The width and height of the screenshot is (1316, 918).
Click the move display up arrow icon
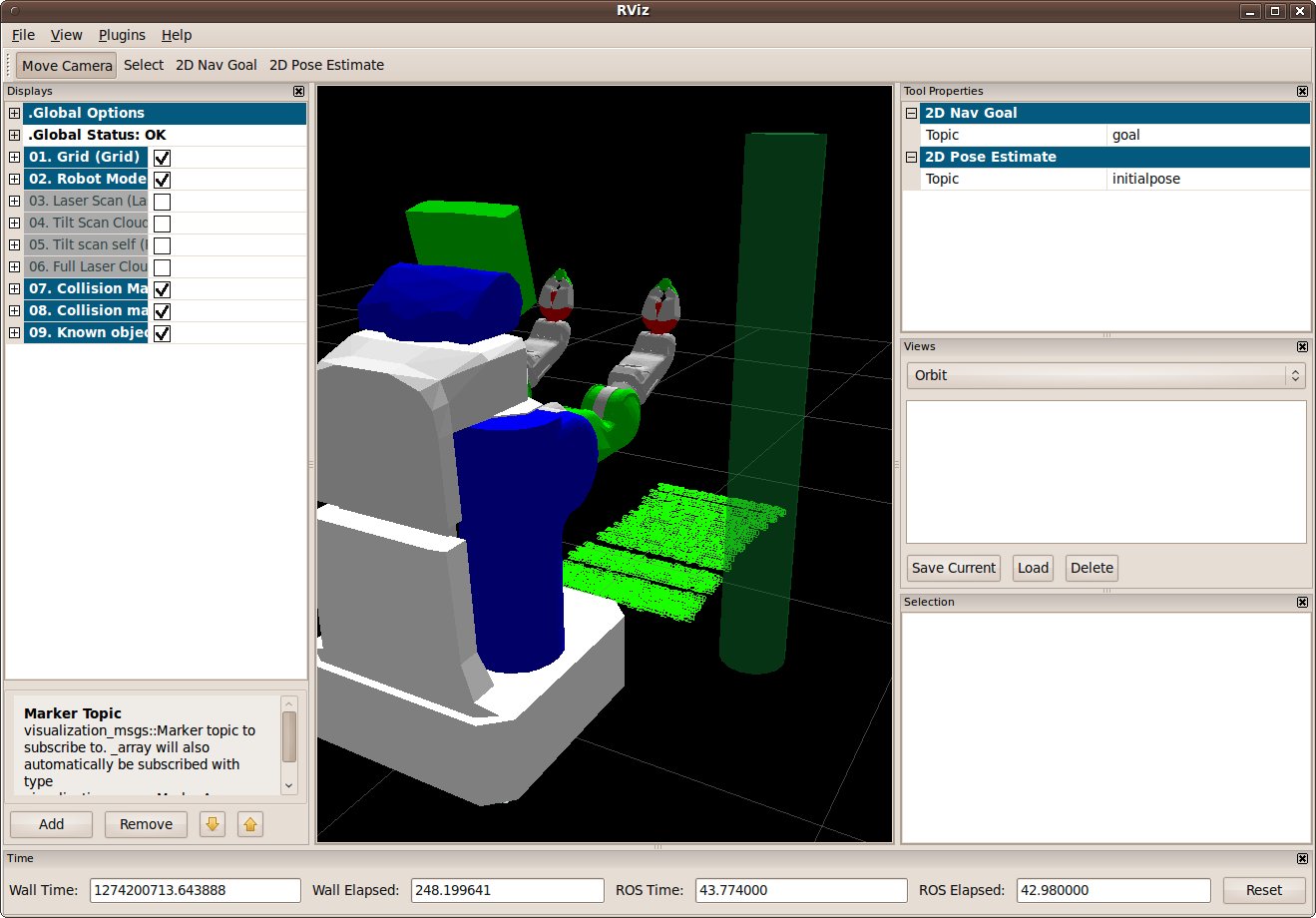(x=250, y=824)
